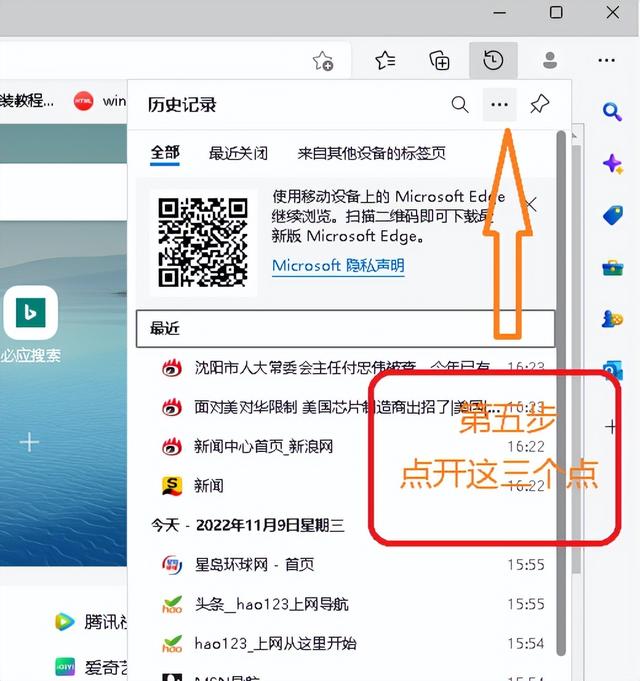Add this page to favorites star icon

(x=323, y=61)
